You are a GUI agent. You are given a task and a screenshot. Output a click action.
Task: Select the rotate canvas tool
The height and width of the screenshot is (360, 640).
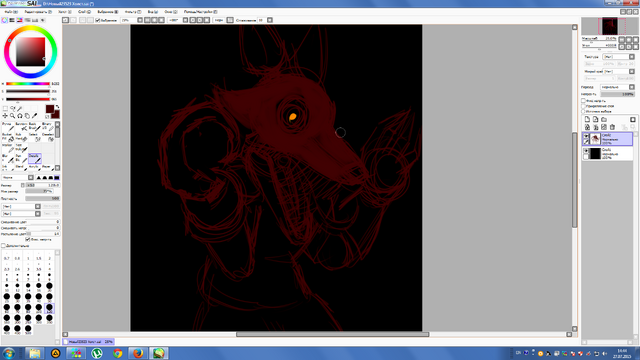tap(20, 116)
